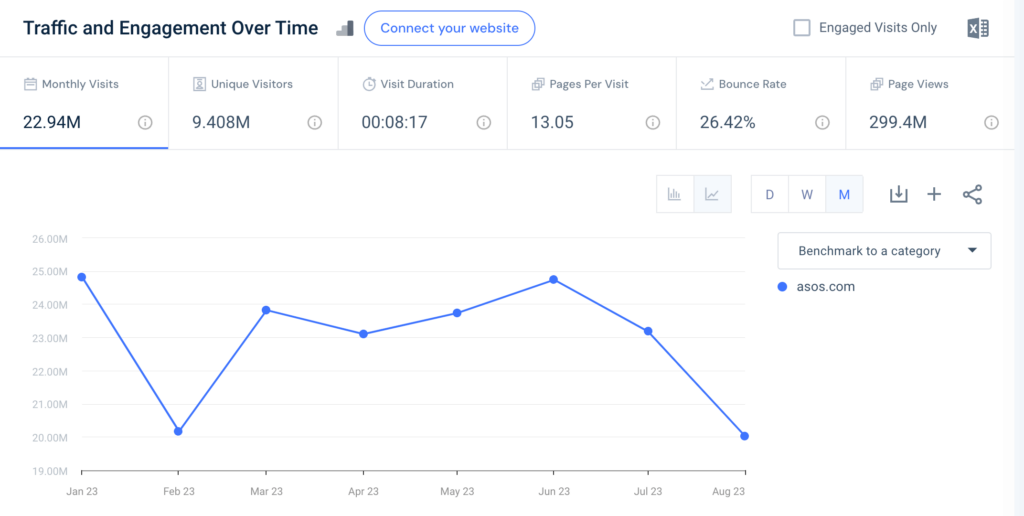
Task: Click the download chart icon
Action: 898,194
